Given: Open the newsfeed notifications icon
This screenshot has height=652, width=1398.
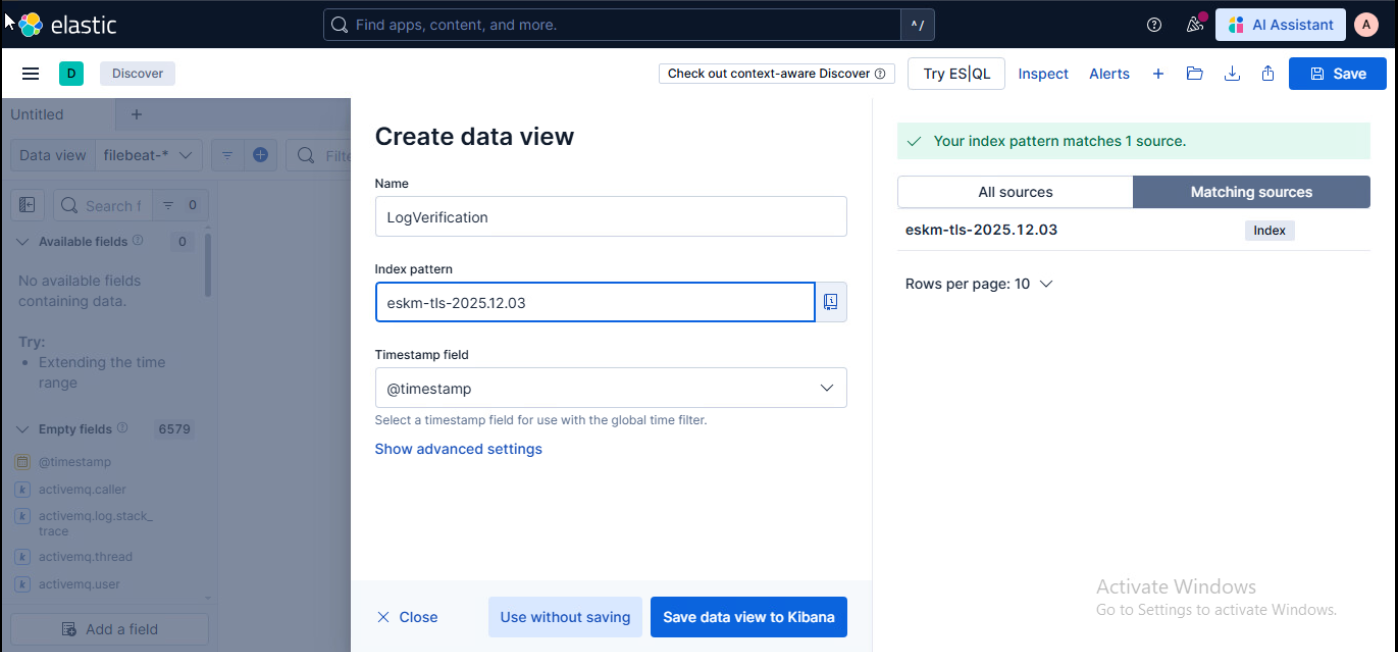Looking at the screenshot, I should coord(1195,25).
